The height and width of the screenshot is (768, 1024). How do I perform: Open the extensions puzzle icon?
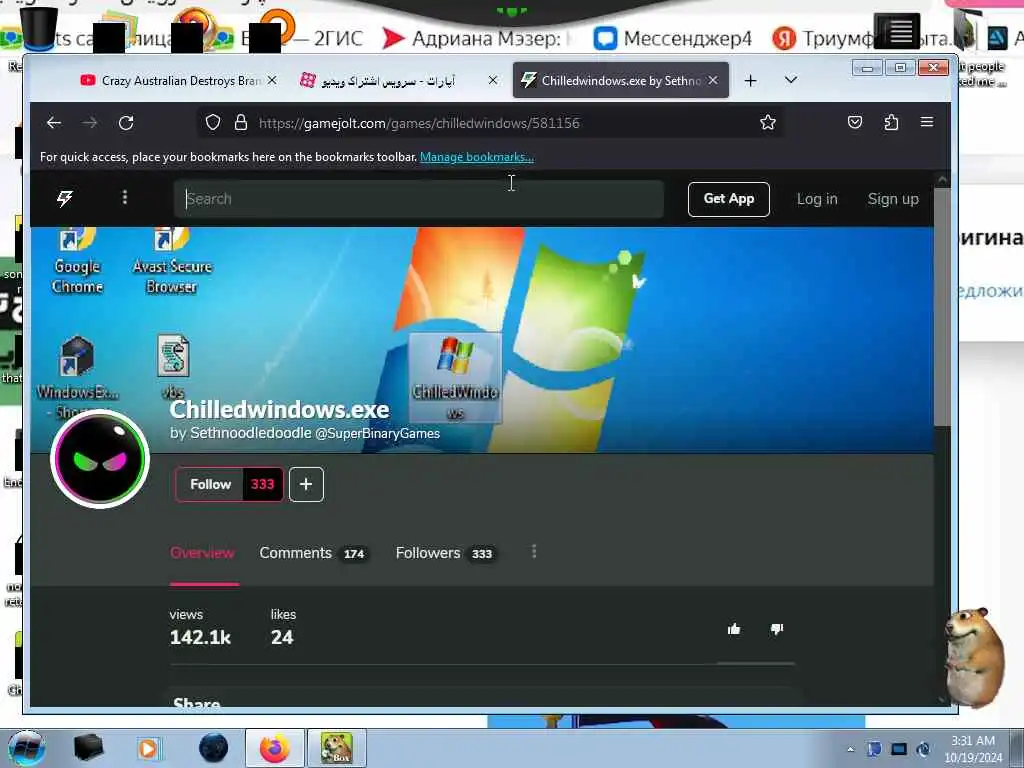pyautogui.click(x=891, y=122)
